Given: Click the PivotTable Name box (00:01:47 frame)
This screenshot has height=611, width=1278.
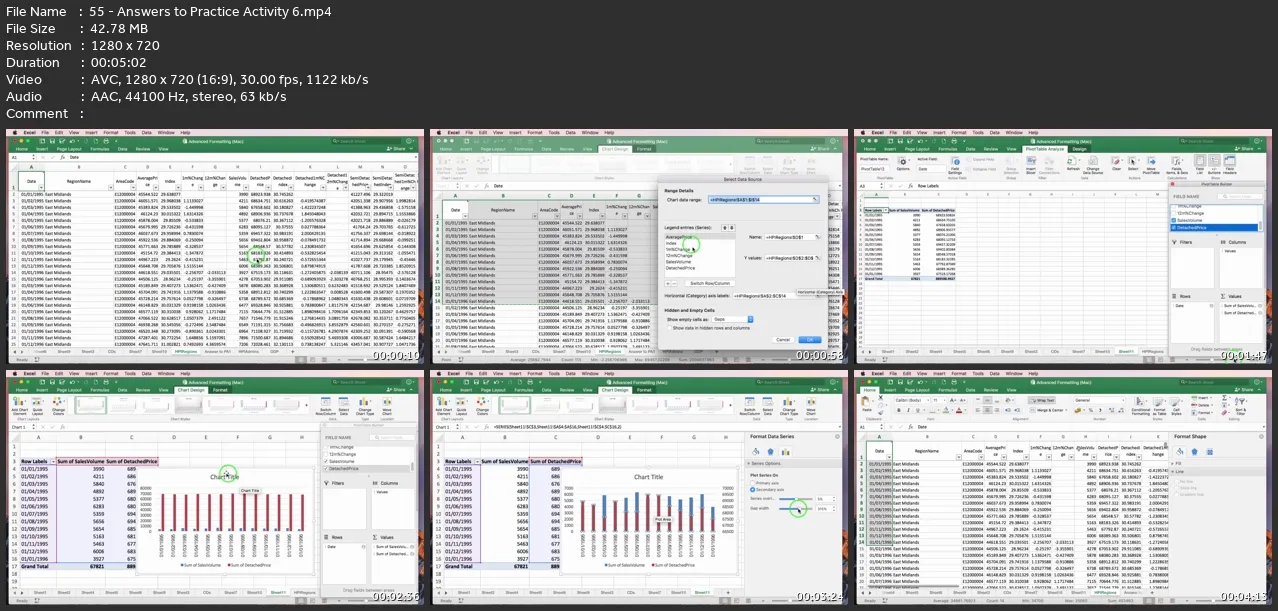Looking at the screenshot, I should [x=874, y=168].
